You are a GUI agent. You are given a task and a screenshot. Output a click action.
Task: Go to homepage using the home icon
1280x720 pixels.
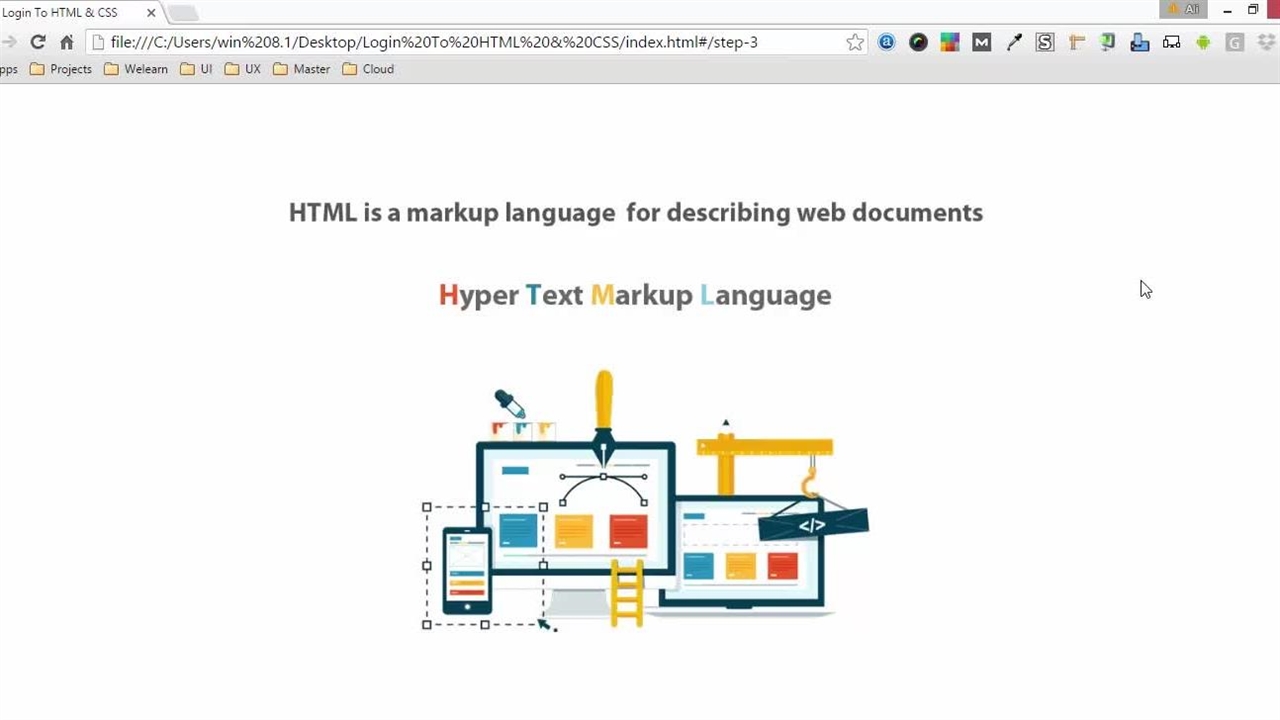[66, 42]
